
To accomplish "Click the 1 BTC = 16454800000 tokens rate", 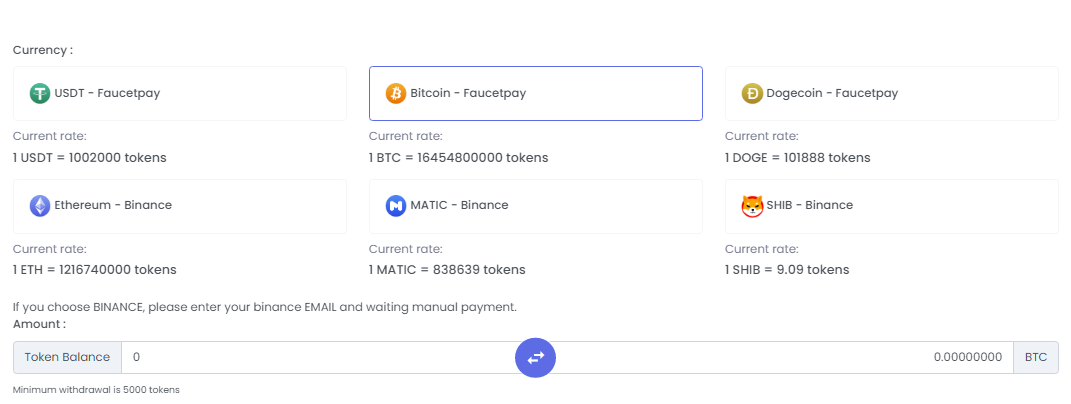I will point(458,158).
